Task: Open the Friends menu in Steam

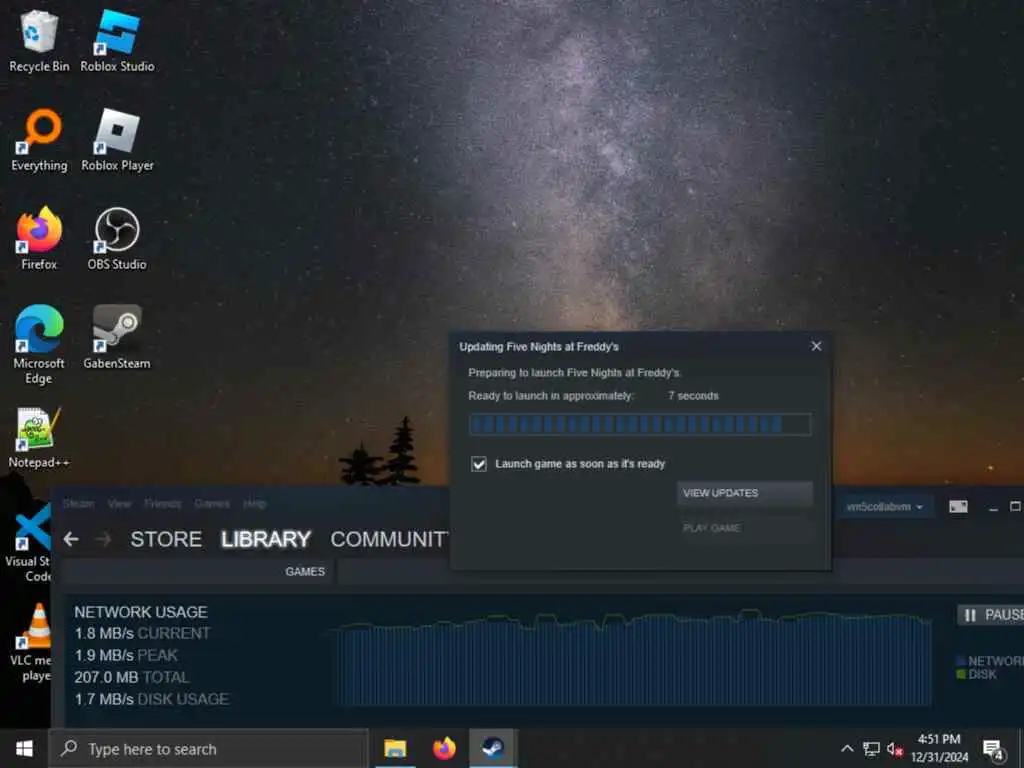Action: click(x=163, y=504)
